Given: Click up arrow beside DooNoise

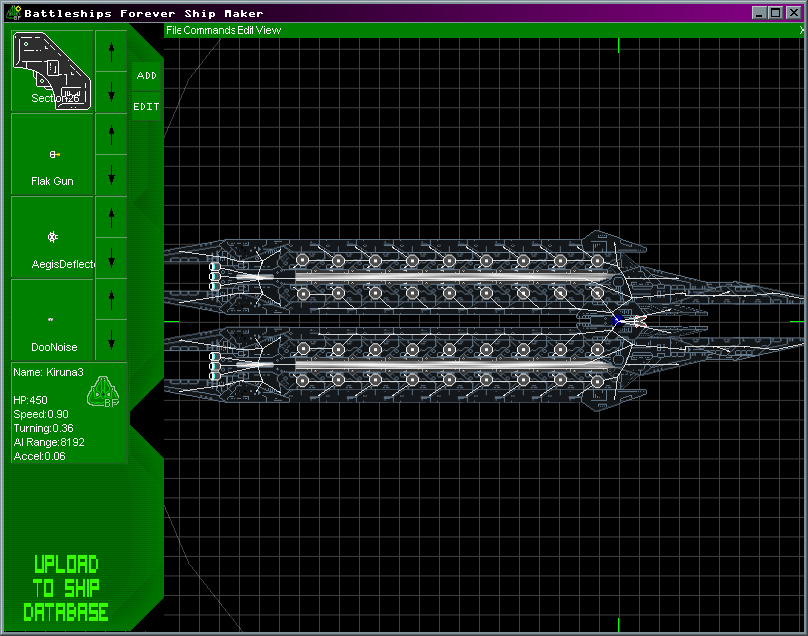Looking at the screenshot, I should (111, 299).
